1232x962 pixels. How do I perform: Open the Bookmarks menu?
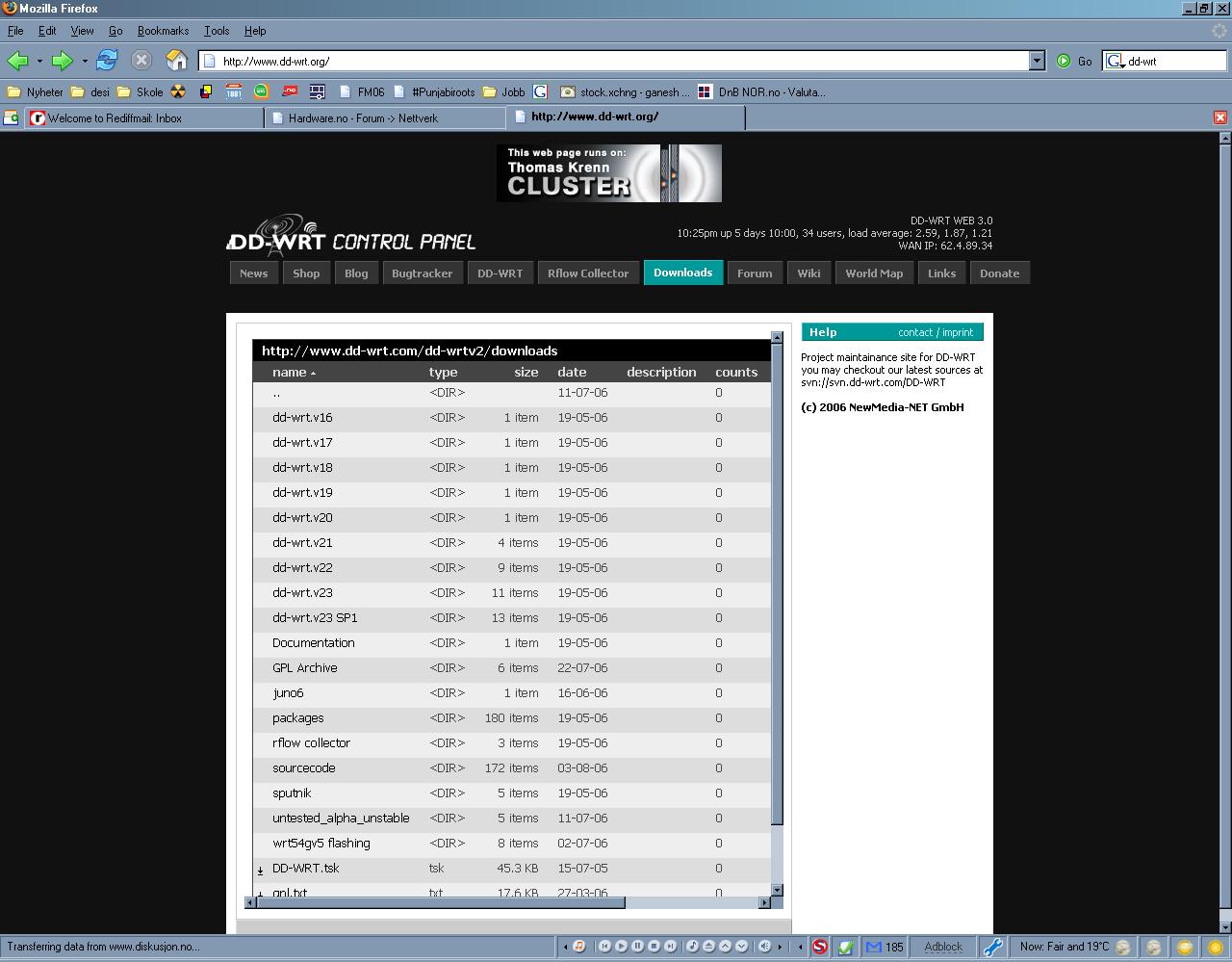[163, 31]
